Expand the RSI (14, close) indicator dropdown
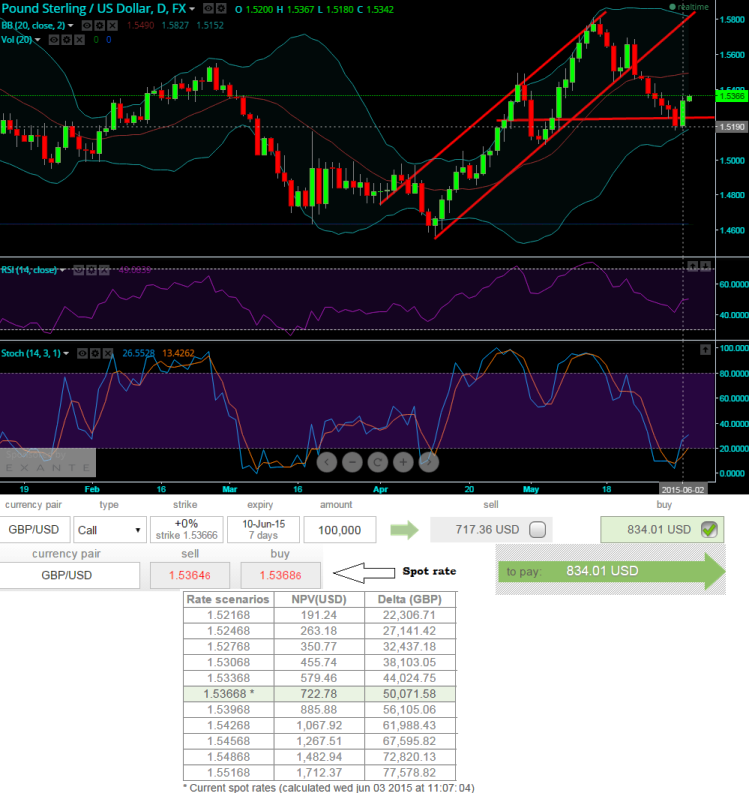Image resolution: width=749 pixels, height=793 pixels. tap(63, 270)
